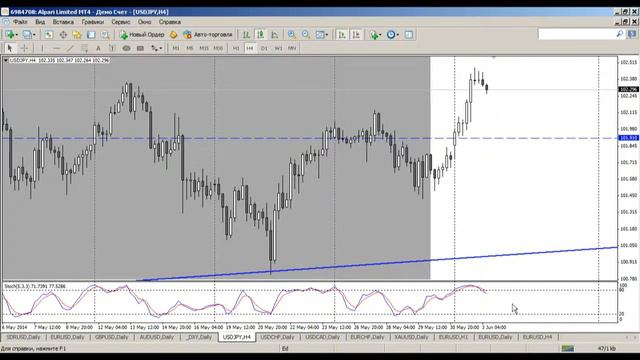This screenshot has height=360, width=640.
Task: Pick the Horizontal Line drawing tool
Action: point(56,48)
